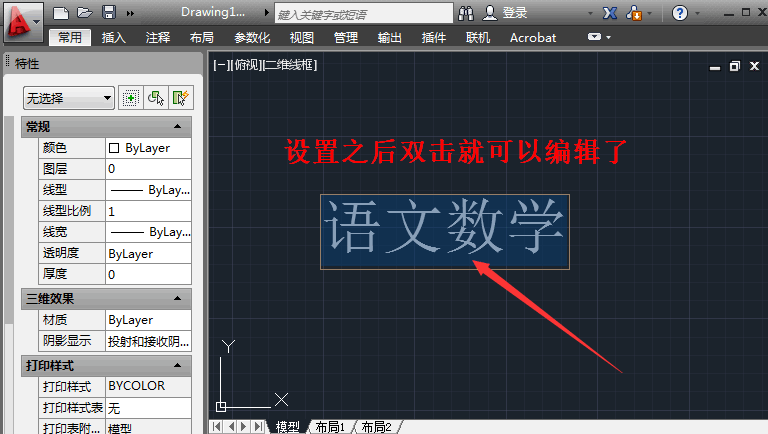
Task: Open the Acrobat ribbon tab
Action: point(533,37)
